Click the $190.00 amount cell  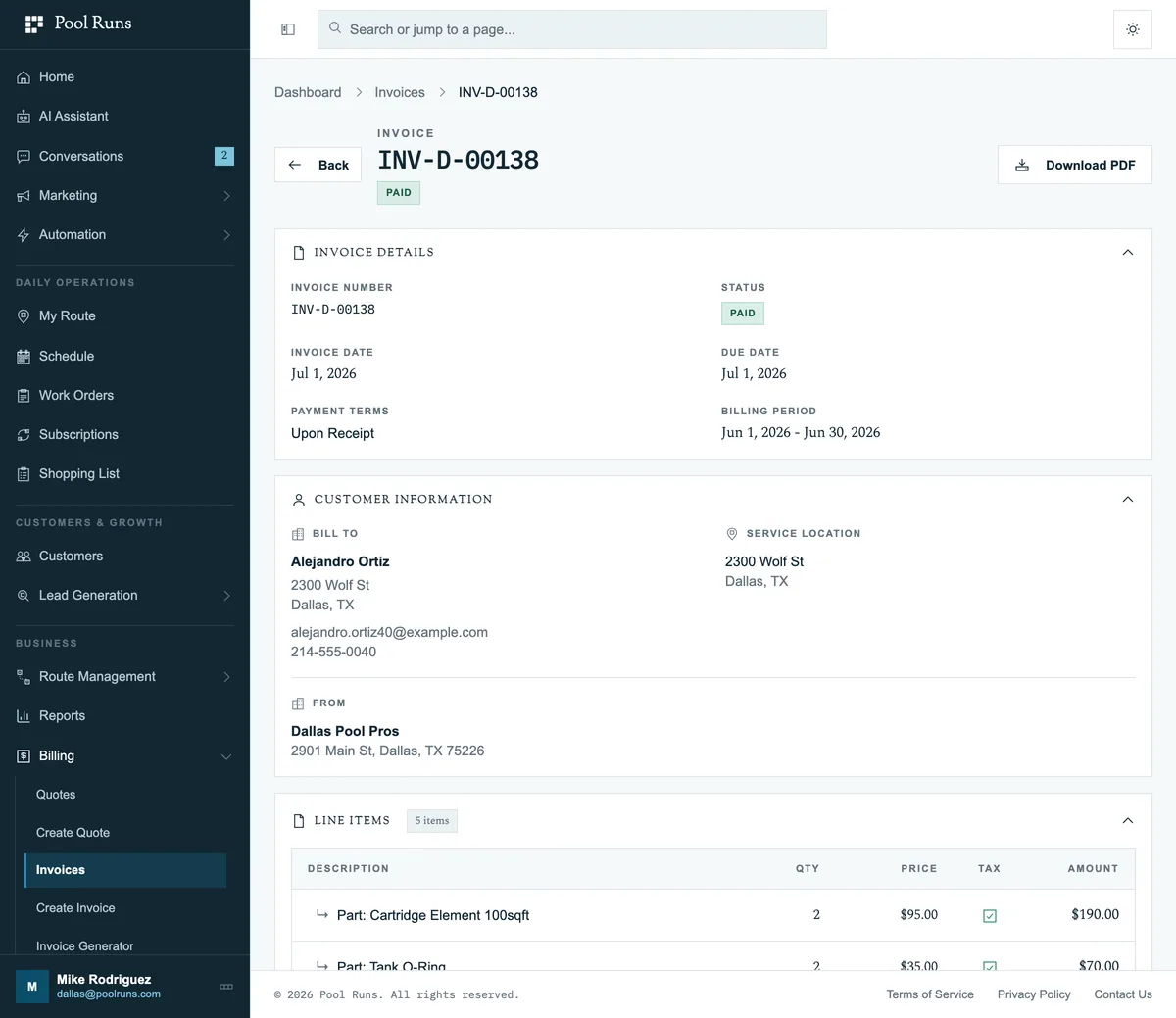point(1095,915)
